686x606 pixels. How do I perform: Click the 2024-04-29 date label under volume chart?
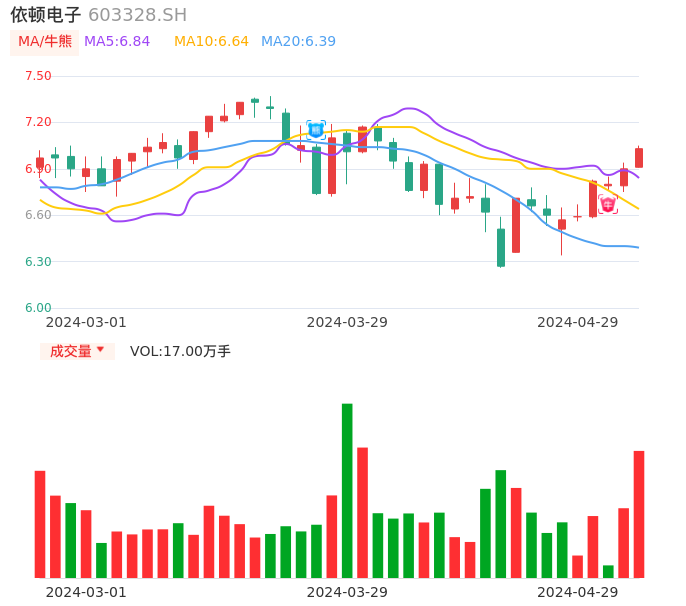[577, 592]
